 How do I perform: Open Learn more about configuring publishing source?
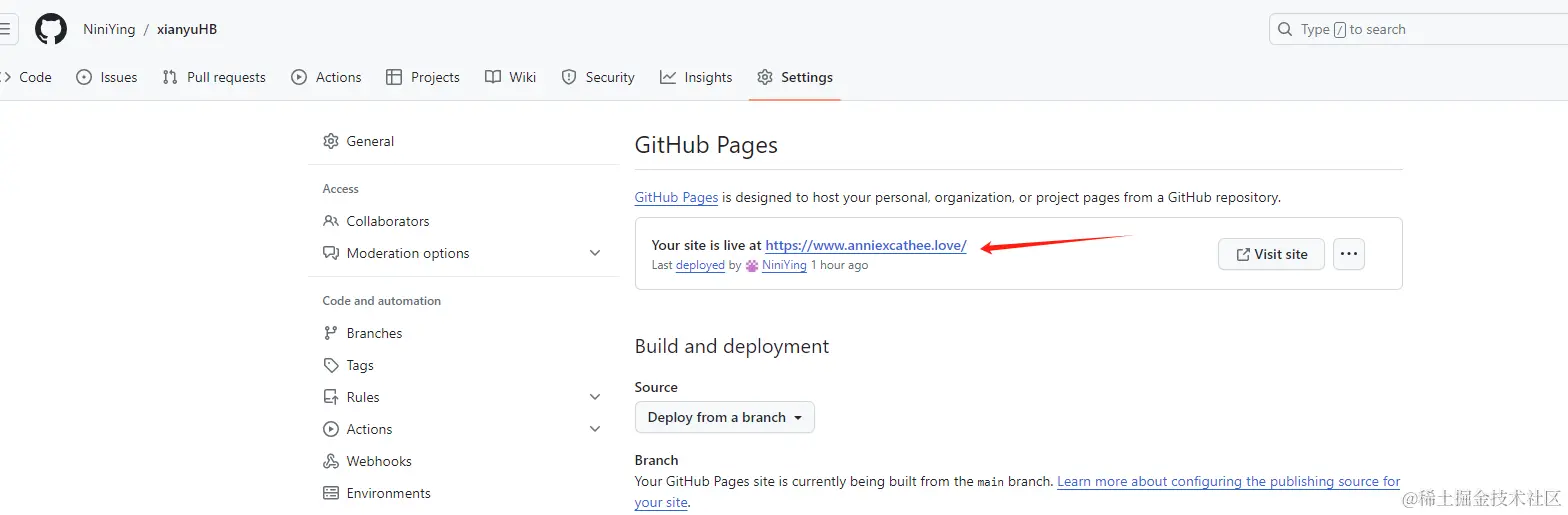pos(1229,481)
